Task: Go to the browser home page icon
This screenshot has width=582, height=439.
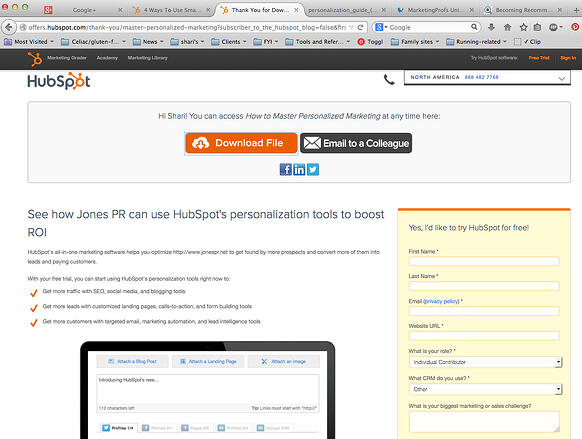Action: [507, 27]
